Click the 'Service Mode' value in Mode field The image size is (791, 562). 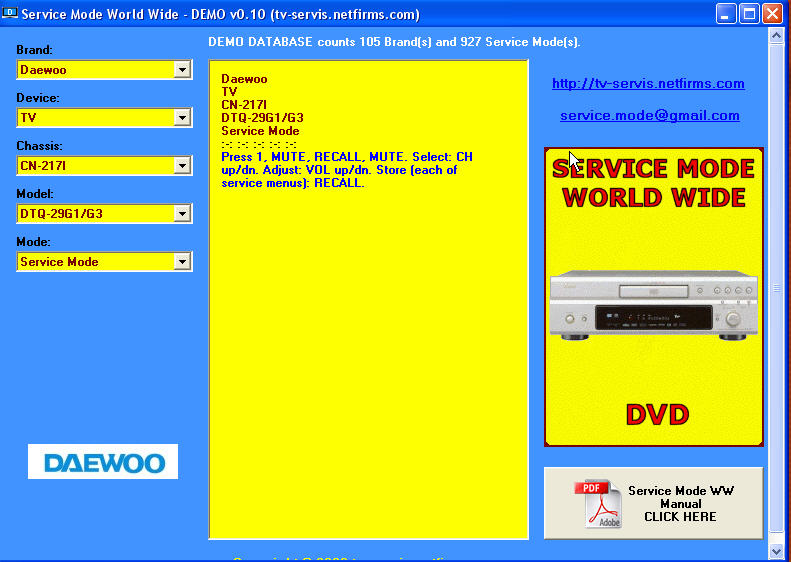[x=59, y=261]
